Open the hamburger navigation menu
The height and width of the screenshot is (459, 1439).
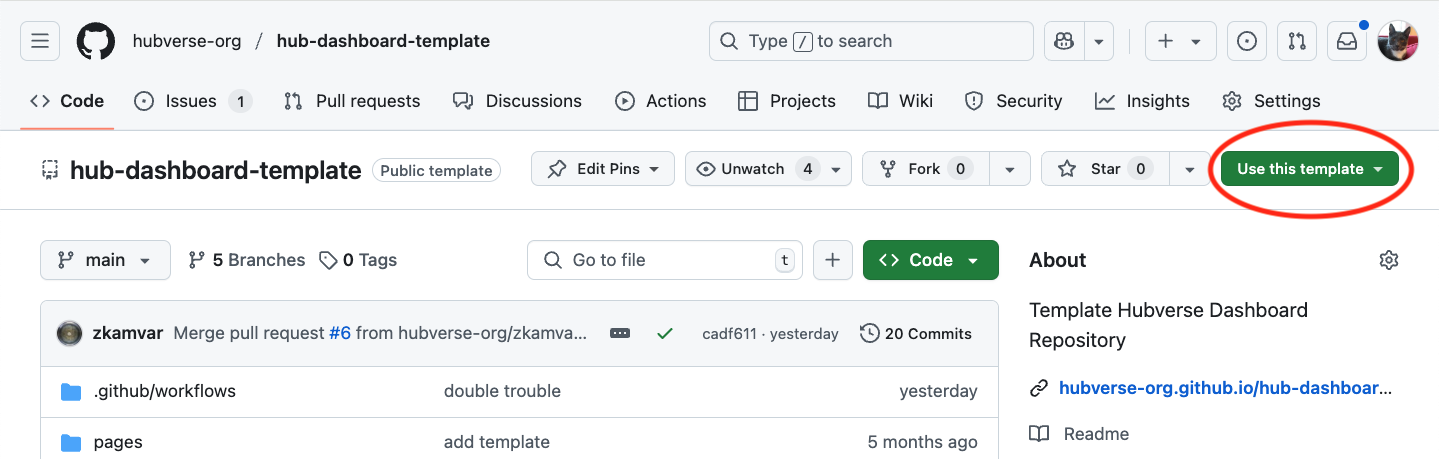coord(40,41)
